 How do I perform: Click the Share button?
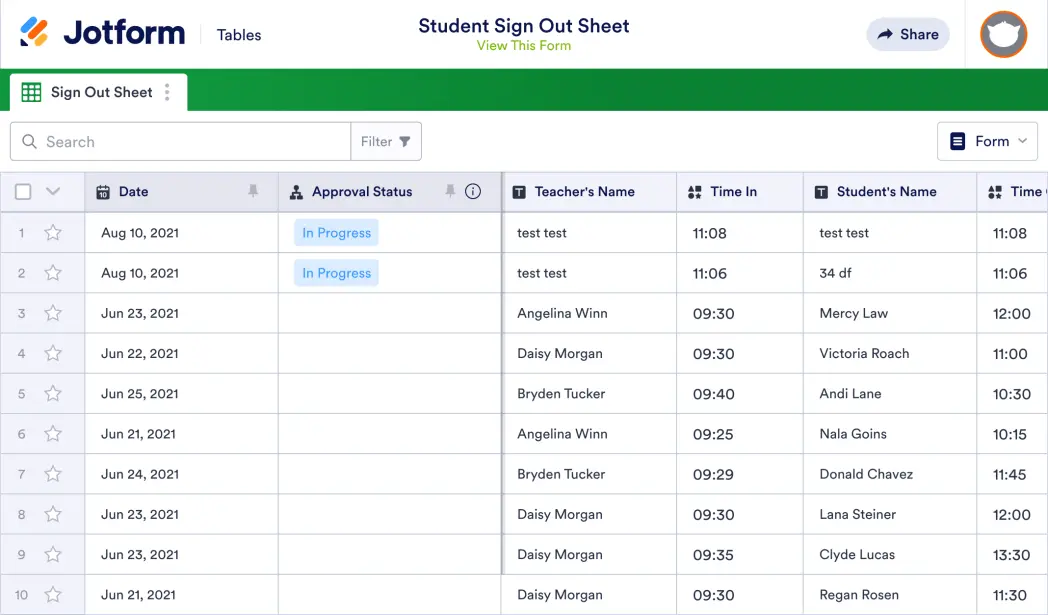pyautogui.click(x=907, y=34)
